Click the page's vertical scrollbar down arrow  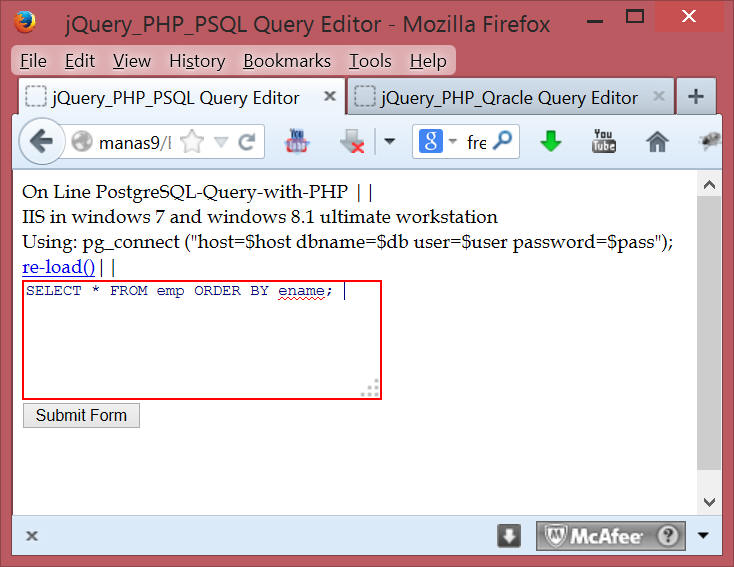pos(708,501)
